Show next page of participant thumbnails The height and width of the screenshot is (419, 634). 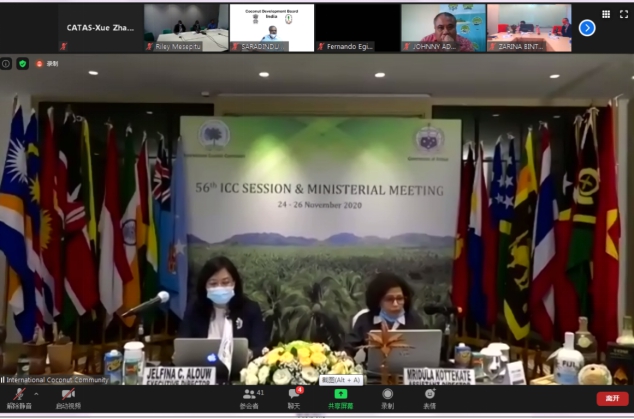coord(587,28)
